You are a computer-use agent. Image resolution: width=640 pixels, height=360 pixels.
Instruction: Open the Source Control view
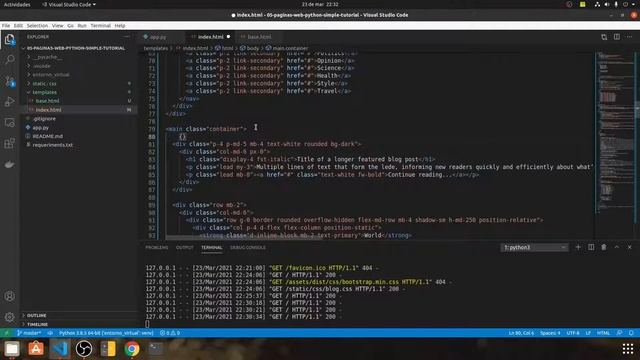[9, 81]
